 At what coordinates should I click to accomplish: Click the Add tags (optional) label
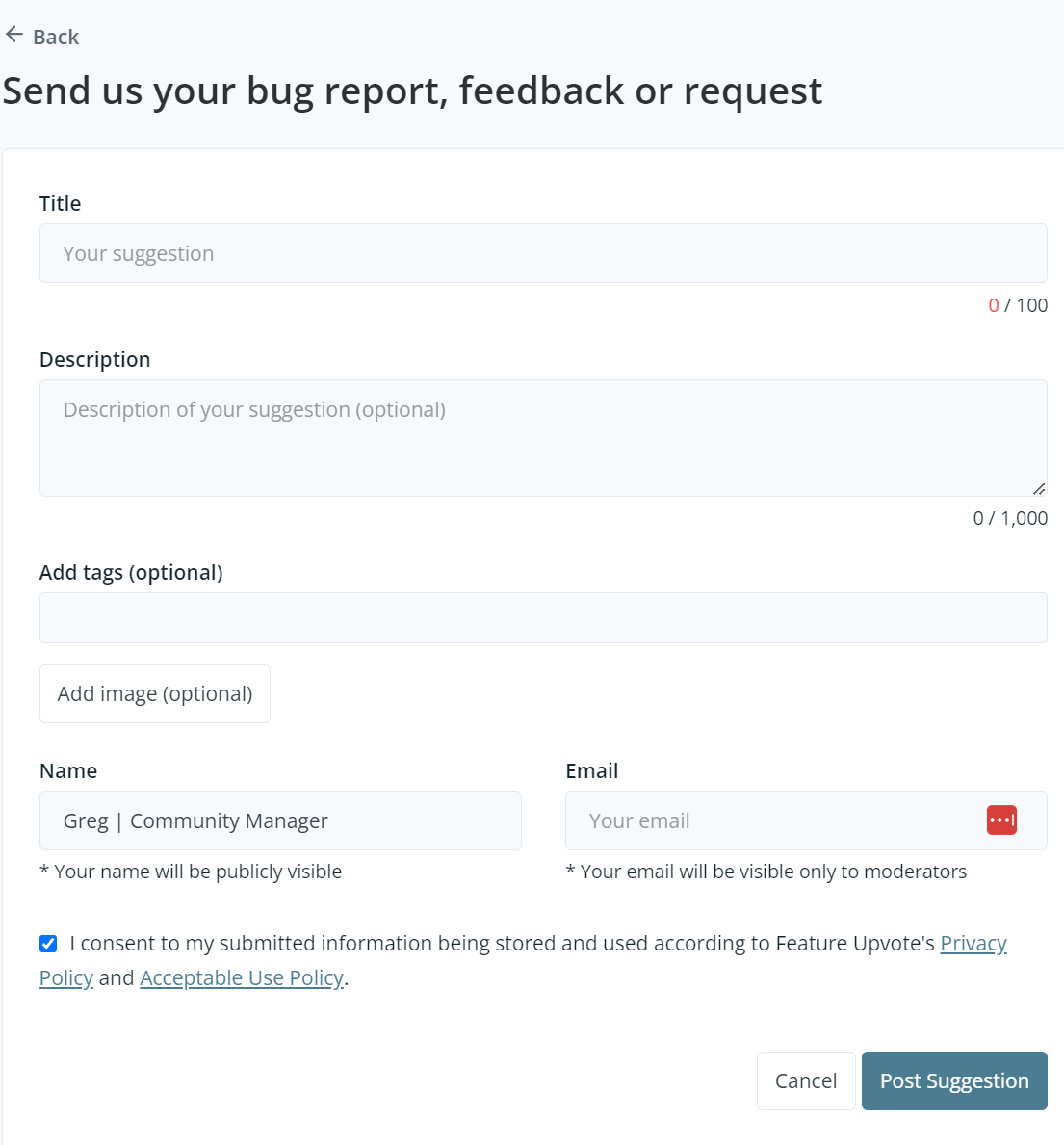(131, 573)
